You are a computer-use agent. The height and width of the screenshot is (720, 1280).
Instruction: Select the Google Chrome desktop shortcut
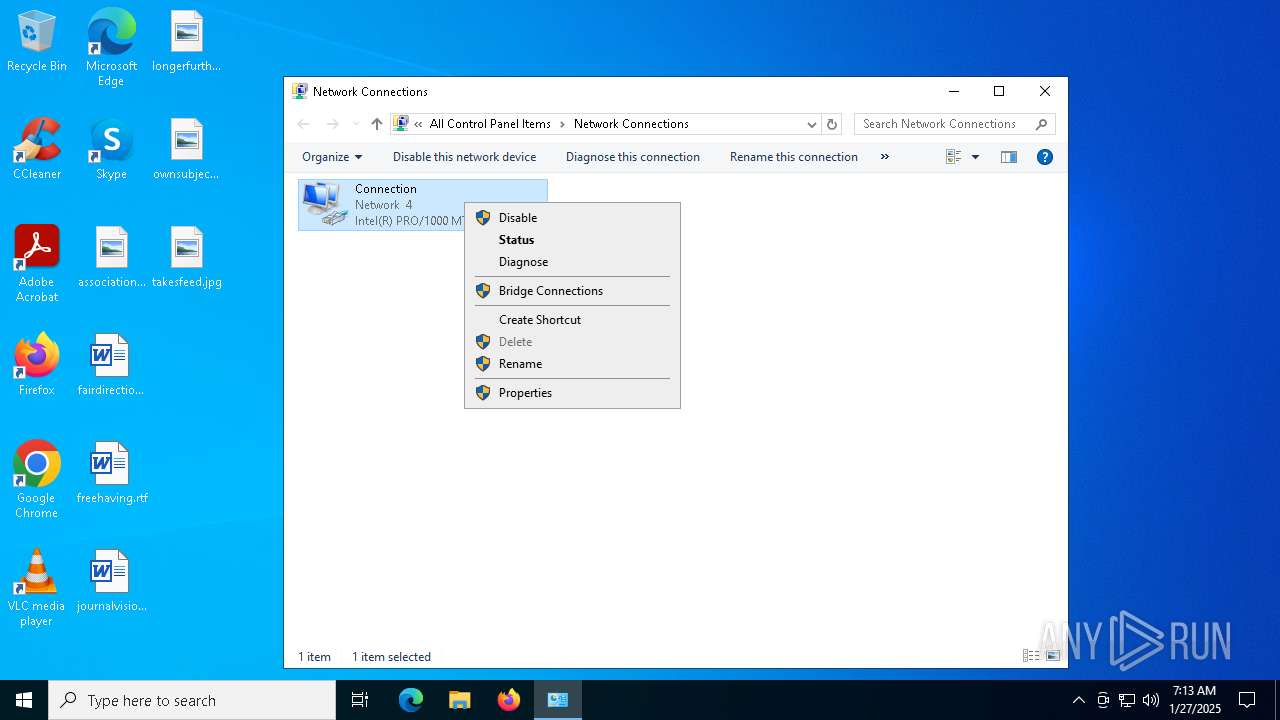click(37, 480)
